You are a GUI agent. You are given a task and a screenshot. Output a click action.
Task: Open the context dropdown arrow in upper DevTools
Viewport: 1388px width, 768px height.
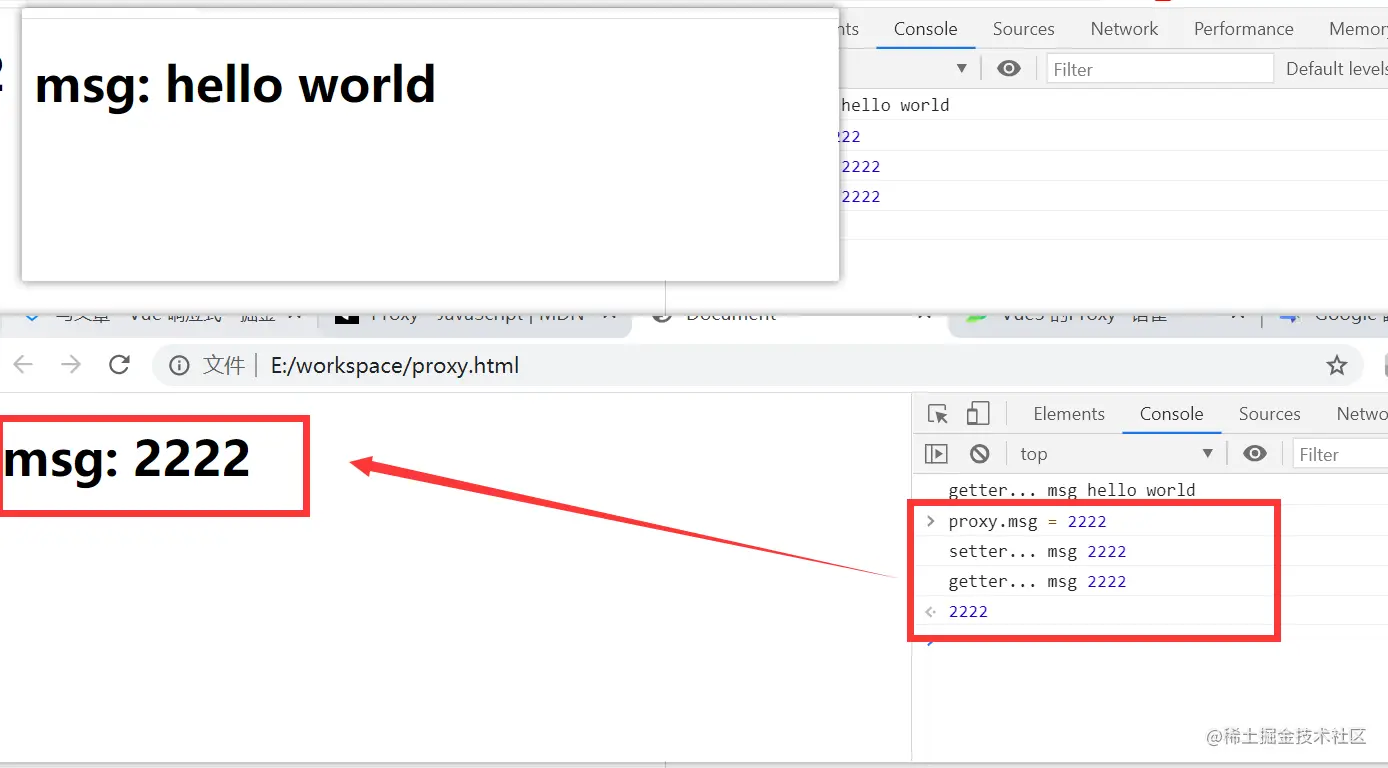(961, 68)
